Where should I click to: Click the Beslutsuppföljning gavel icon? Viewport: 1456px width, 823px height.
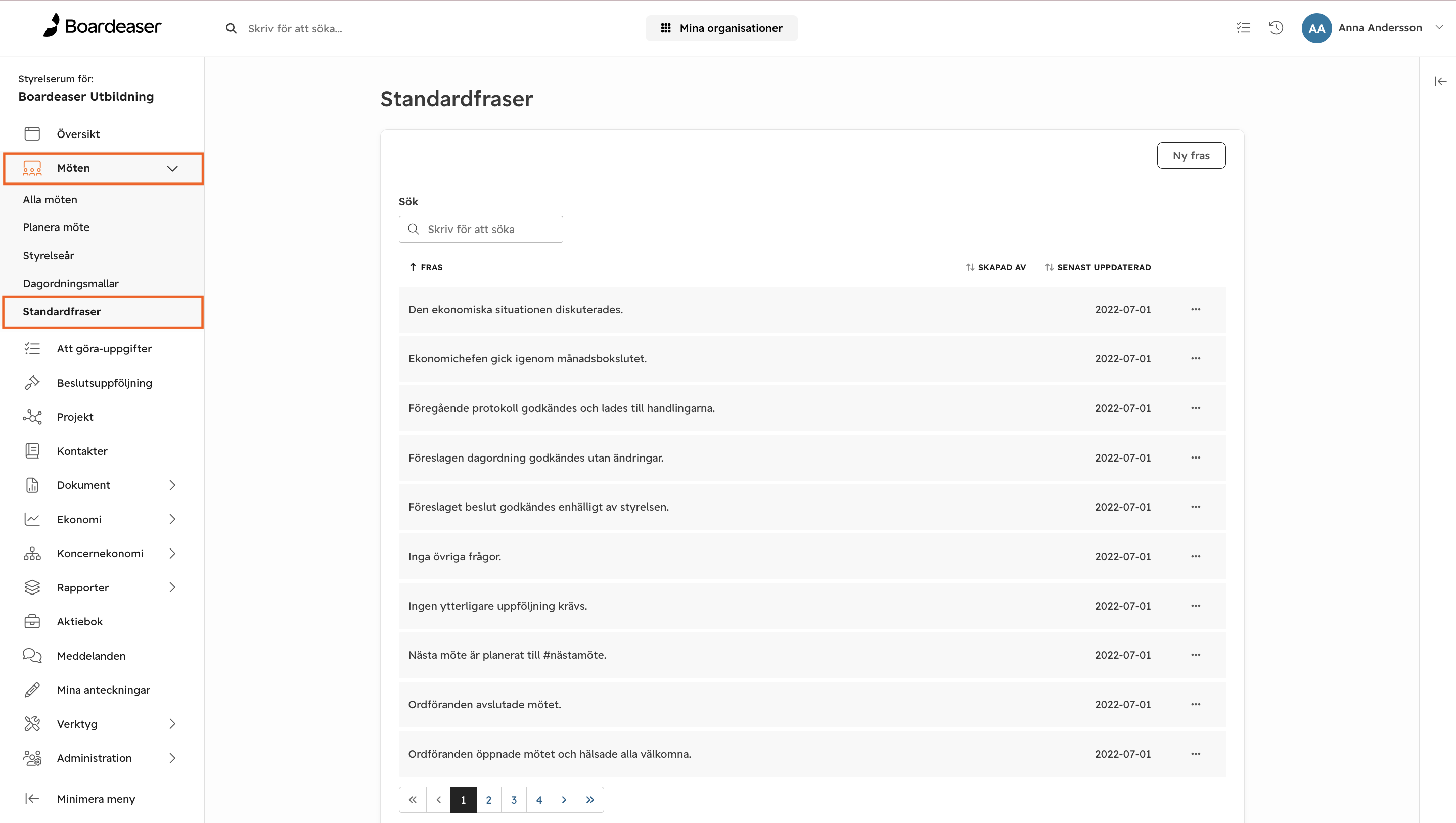(x=32, y=383)
